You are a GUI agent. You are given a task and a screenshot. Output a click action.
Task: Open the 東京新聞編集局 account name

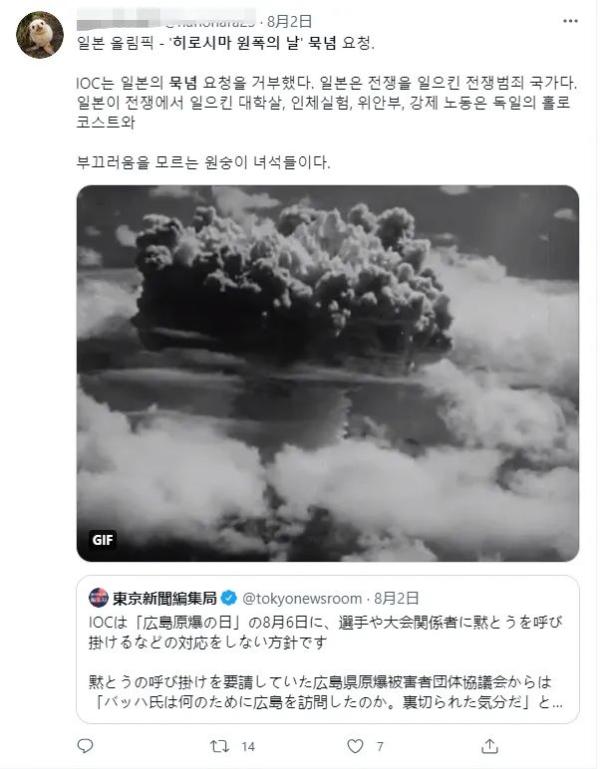165,598
